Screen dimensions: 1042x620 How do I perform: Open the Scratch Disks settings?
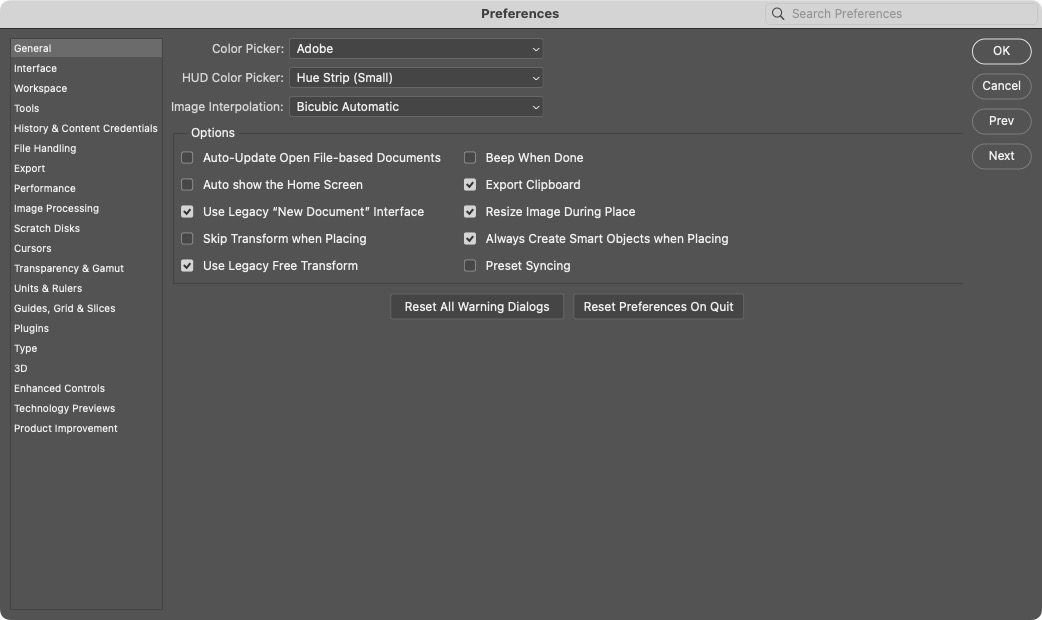tap(46, 228)
